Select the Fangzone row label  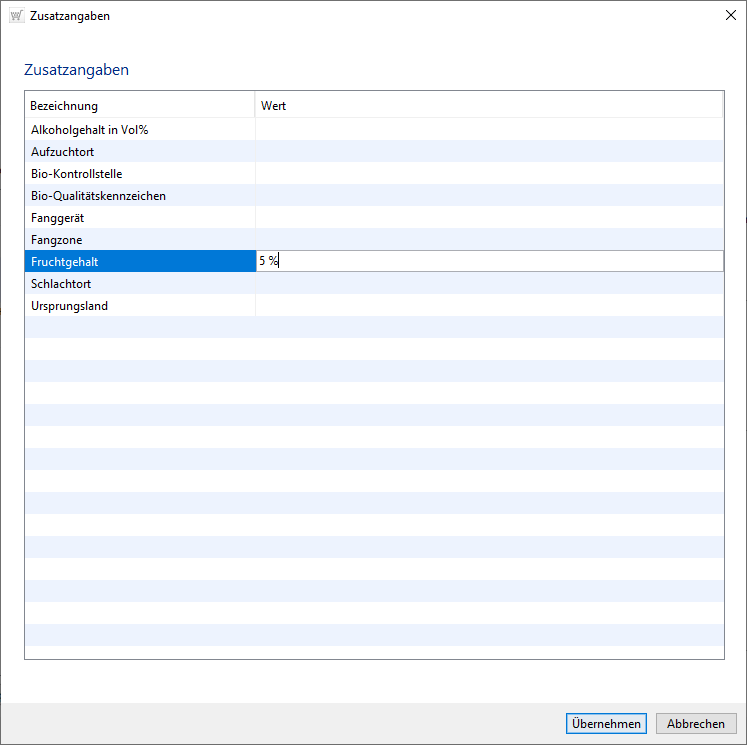[57, 240]
